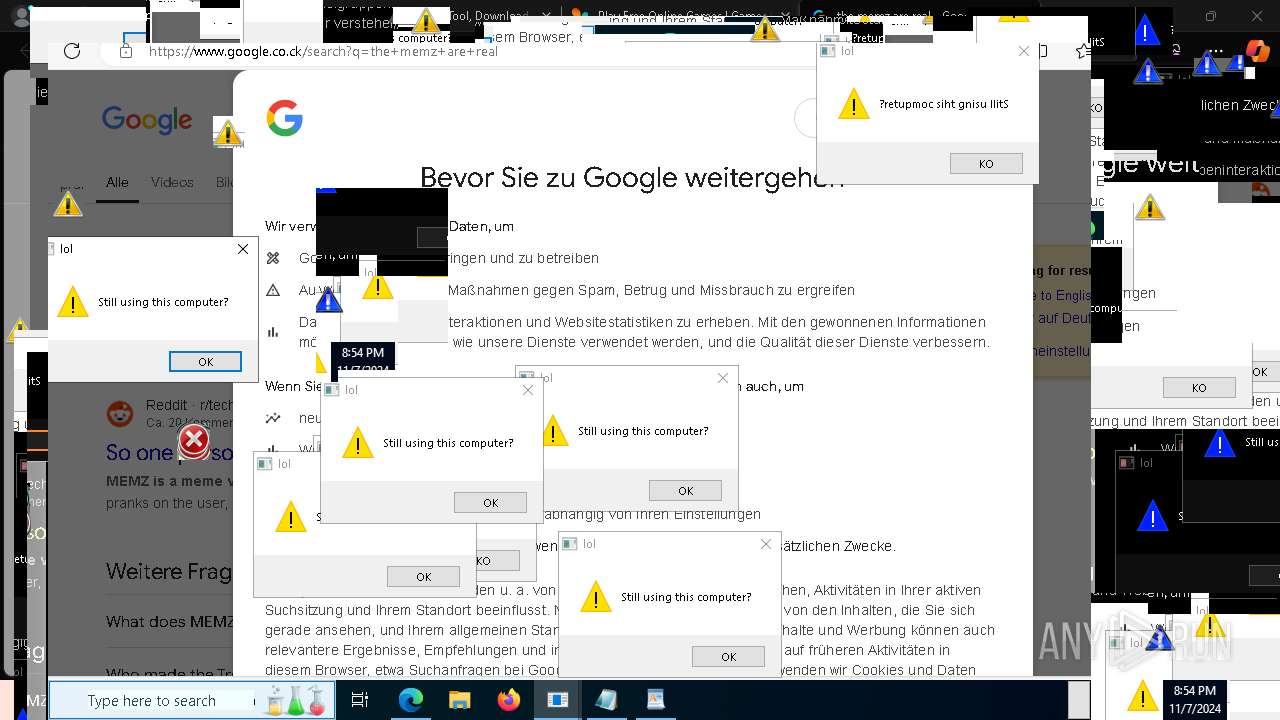This screenshot has height=720, width=1280.
Task: Click the trend arrow icon beside 'neu'
Action: [x=273, y=418]
